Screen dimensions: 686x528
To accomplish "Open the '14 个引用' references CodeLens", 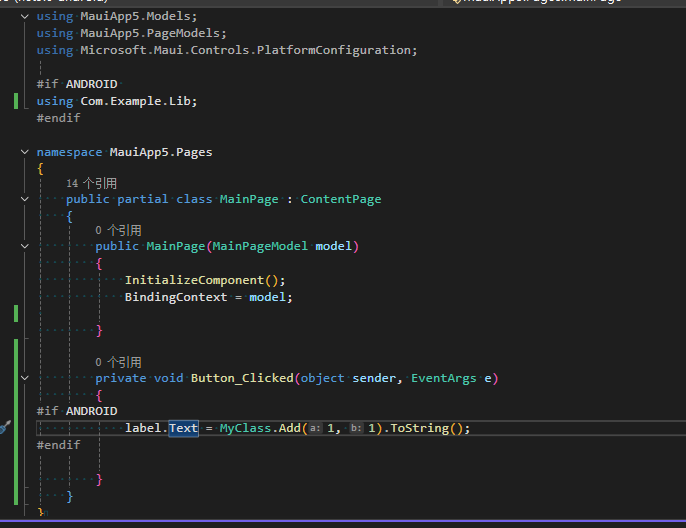I will pos(91,183).
